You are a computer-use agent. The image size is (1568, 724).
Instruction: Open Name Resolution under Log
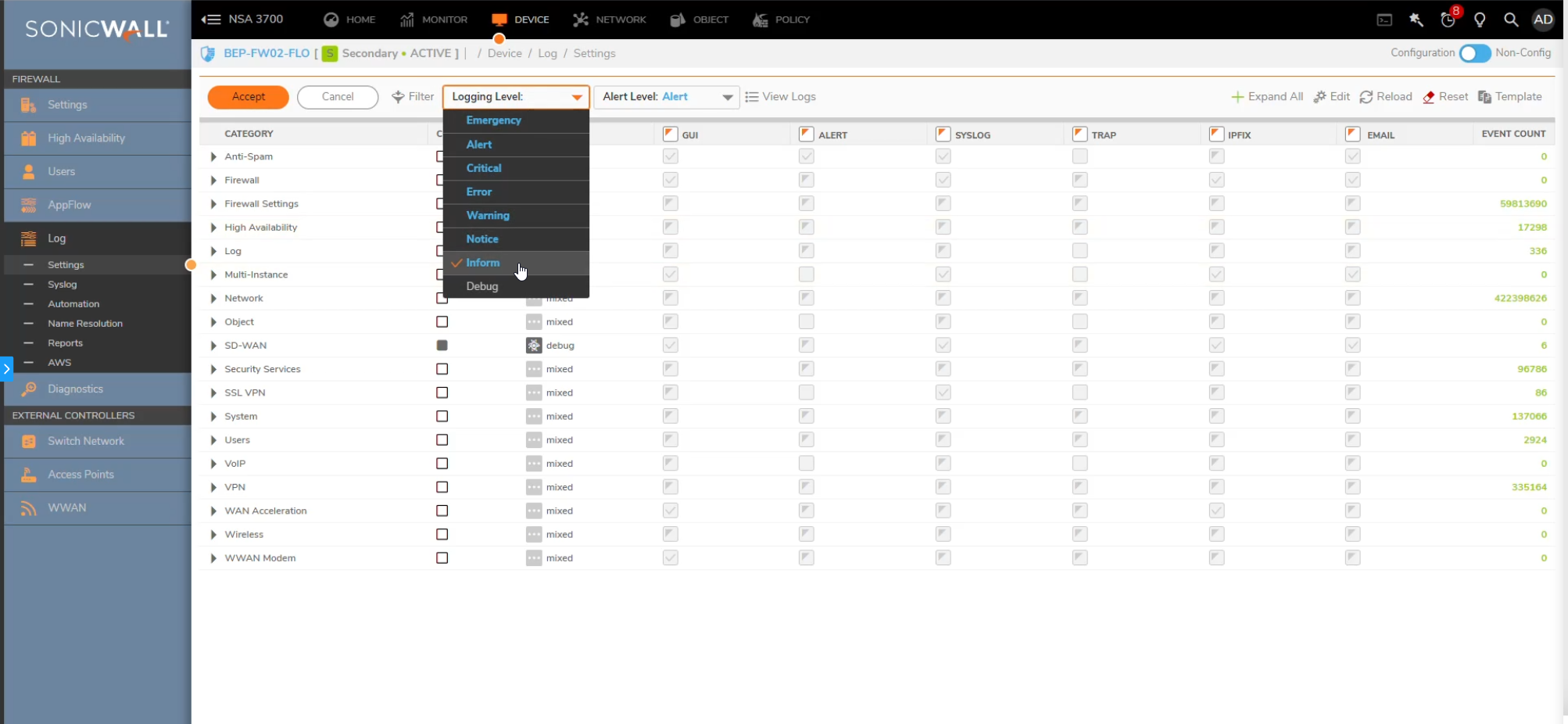coord(98,324)
